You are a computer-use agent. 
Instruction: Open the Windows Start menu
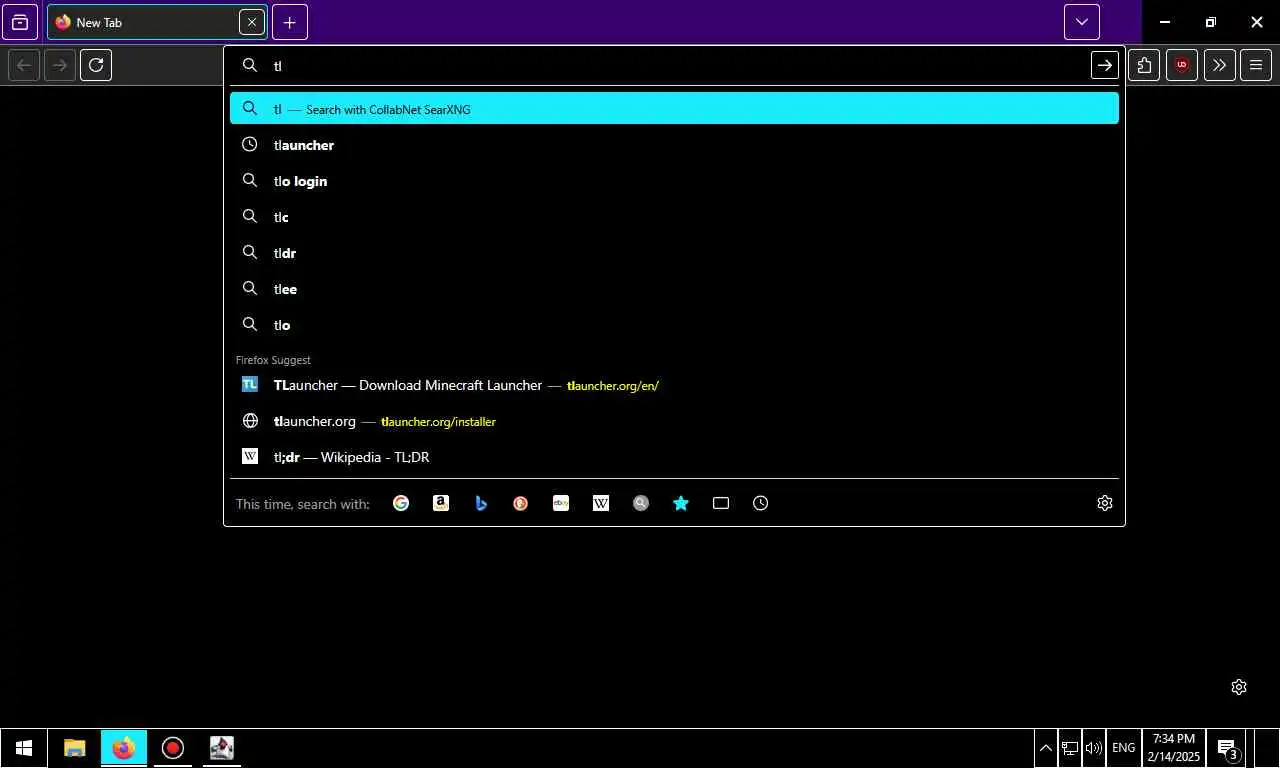[x=24, y=748]
